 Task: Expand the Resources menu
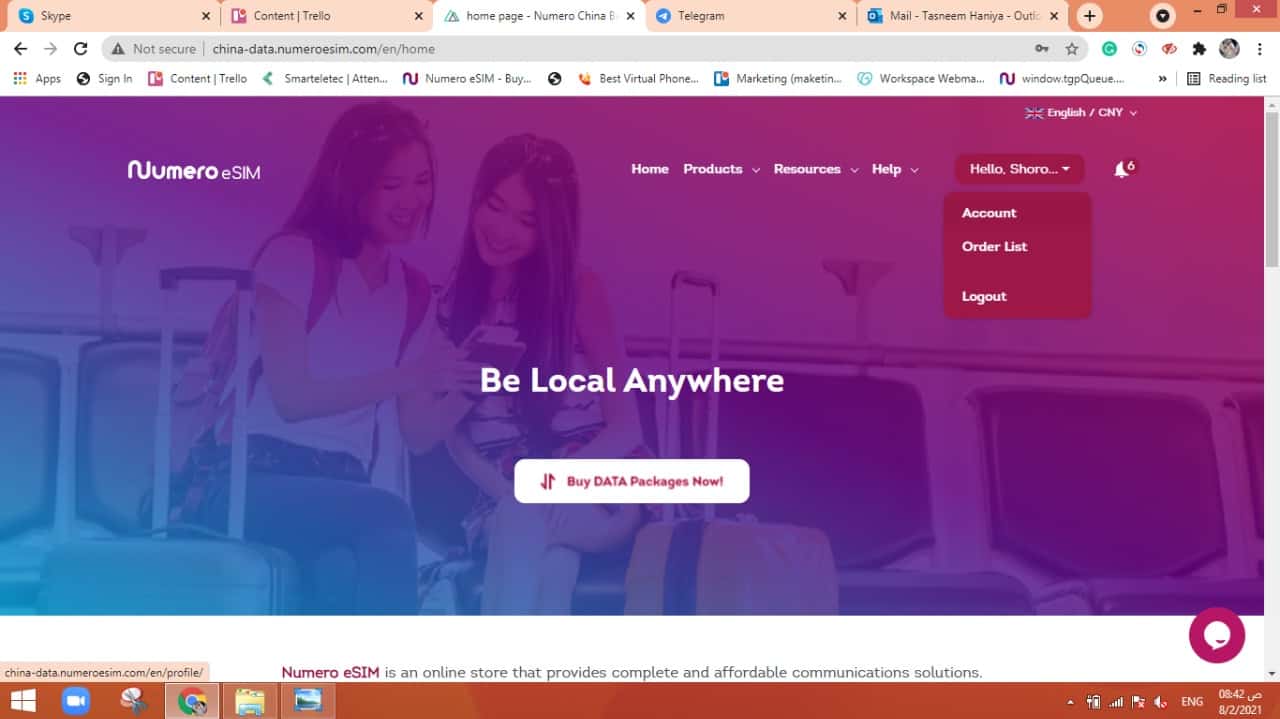click(815, 169)
